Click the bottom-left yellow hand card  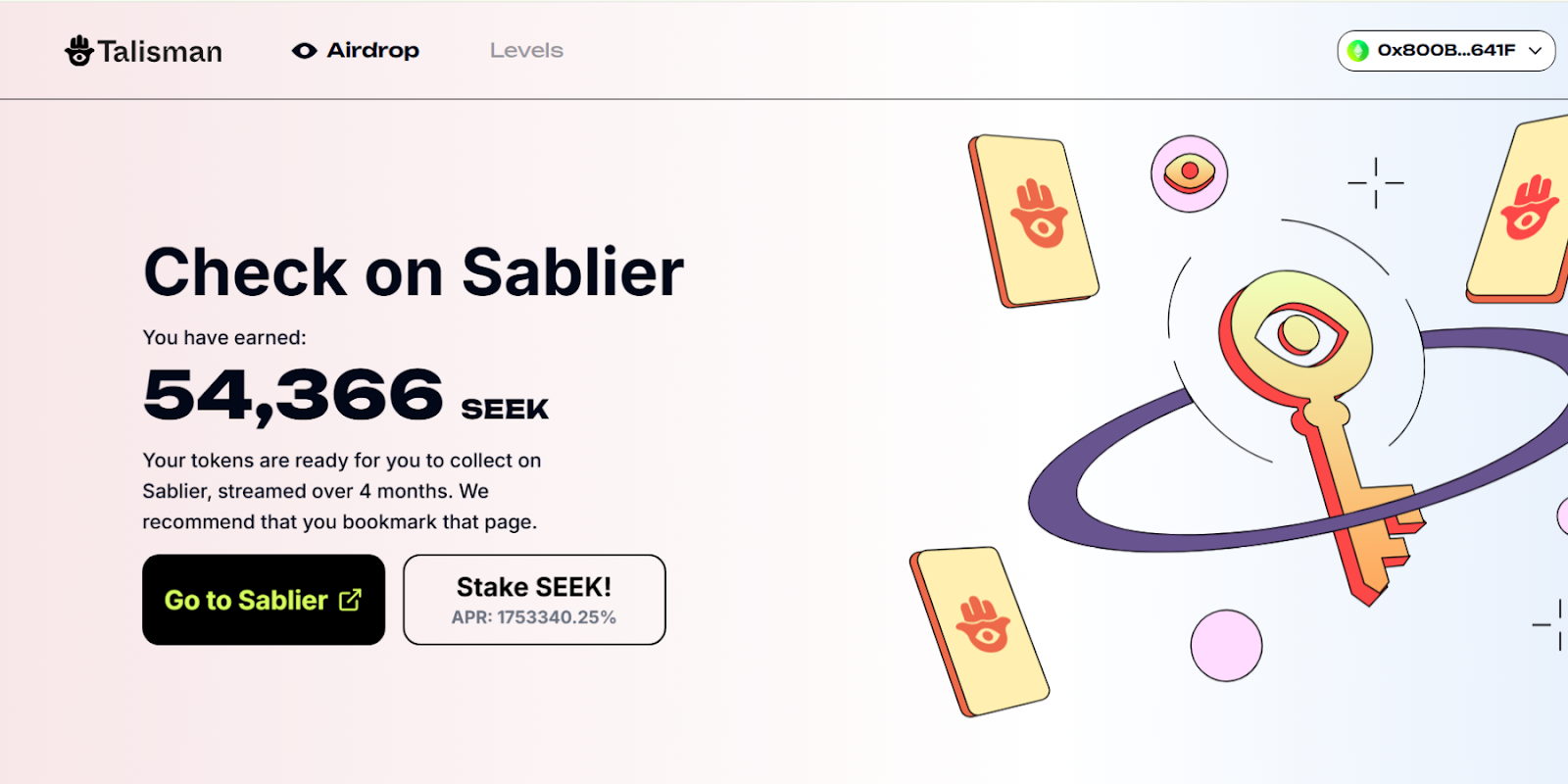(979, 630)
